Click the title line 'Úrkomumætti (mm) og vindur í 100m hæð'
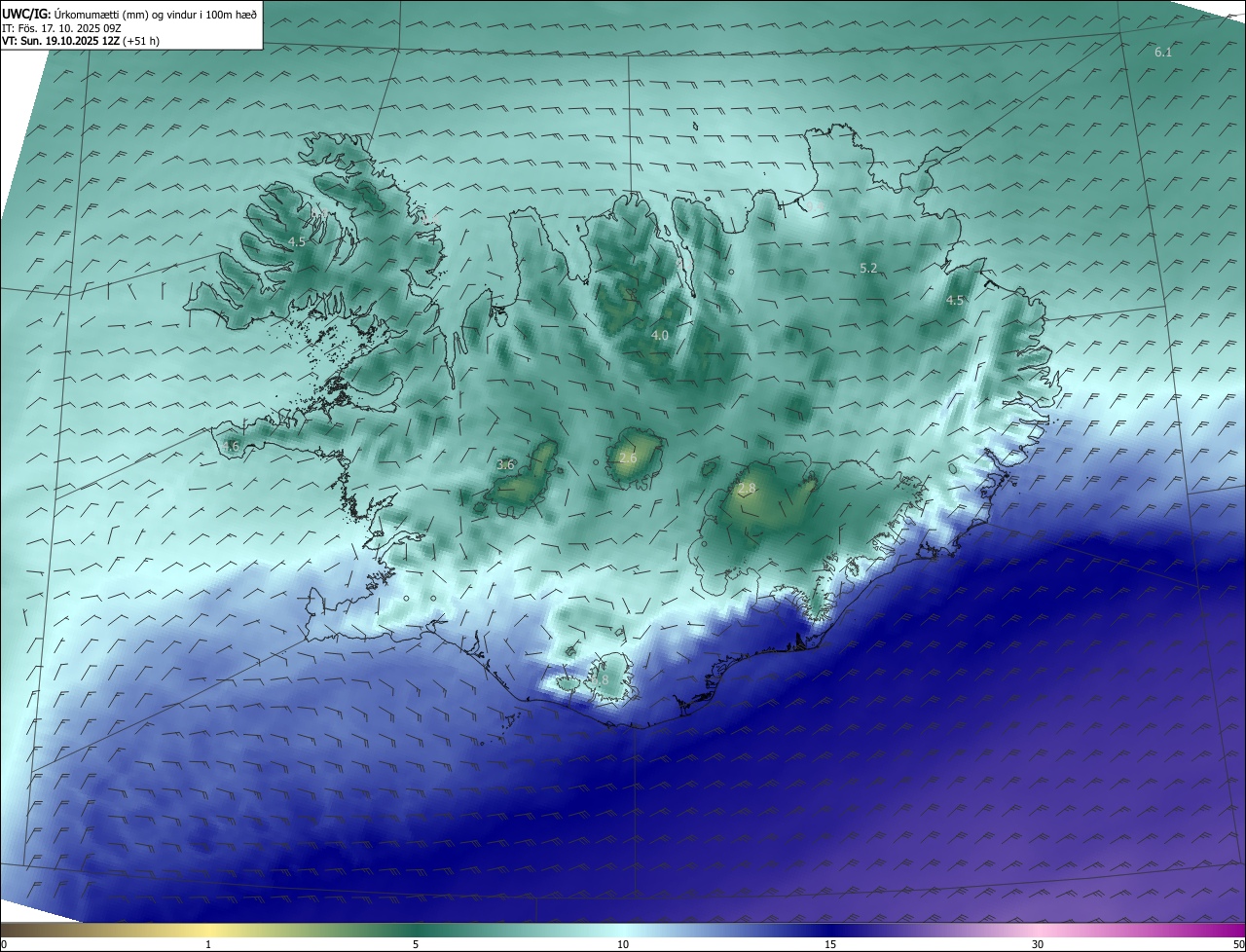 coord(157,14)
